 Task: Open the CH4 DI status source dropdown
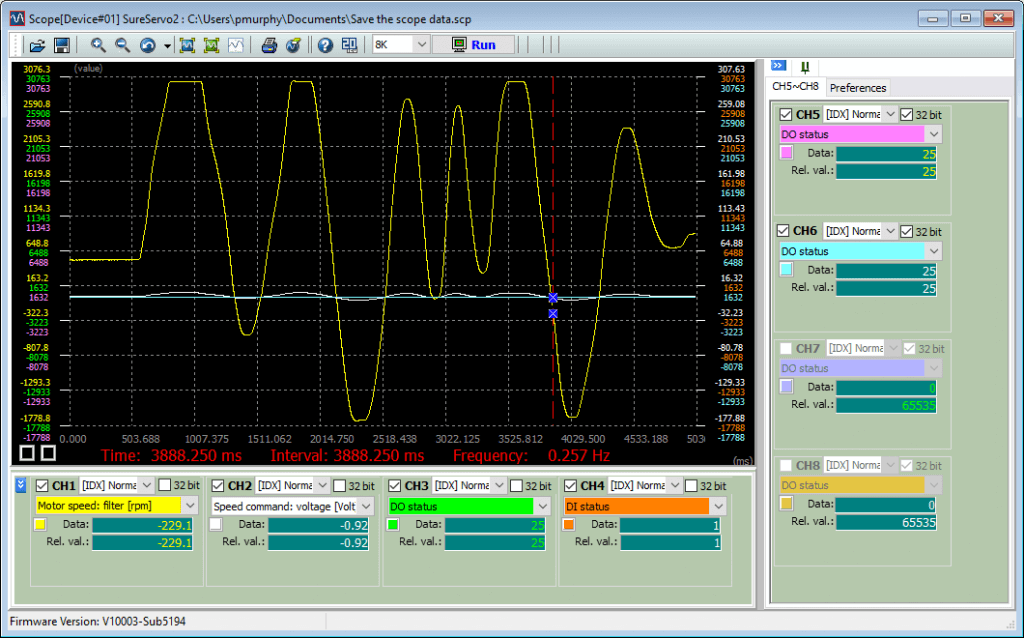pos(718,506)
